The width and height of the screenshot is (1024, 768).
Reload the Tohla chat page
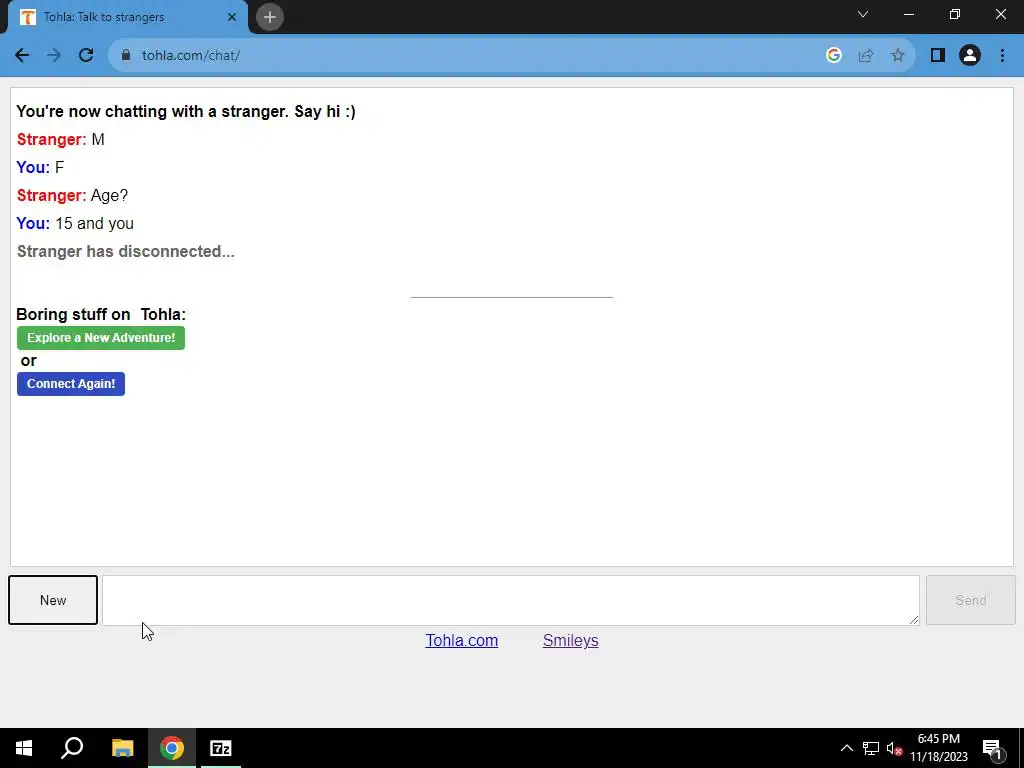(x=86, y=56)
